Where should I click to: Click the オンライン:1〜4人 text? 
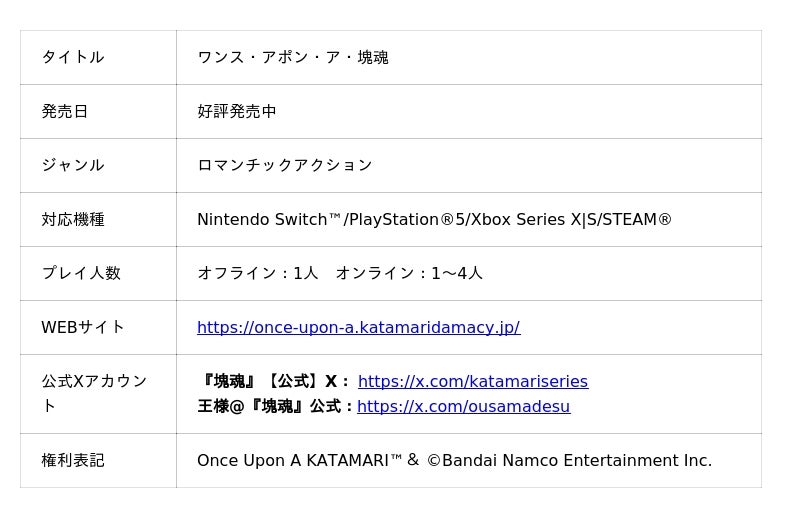click(409, 274)
